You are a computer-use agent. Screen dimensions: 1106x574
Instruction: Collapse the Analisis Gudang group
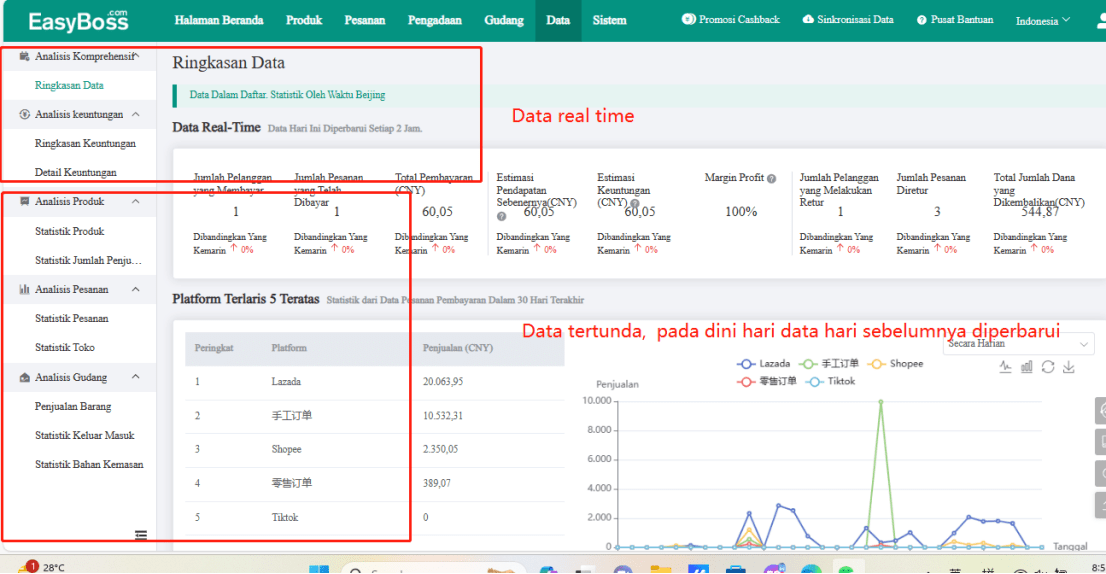coord(136,377)
